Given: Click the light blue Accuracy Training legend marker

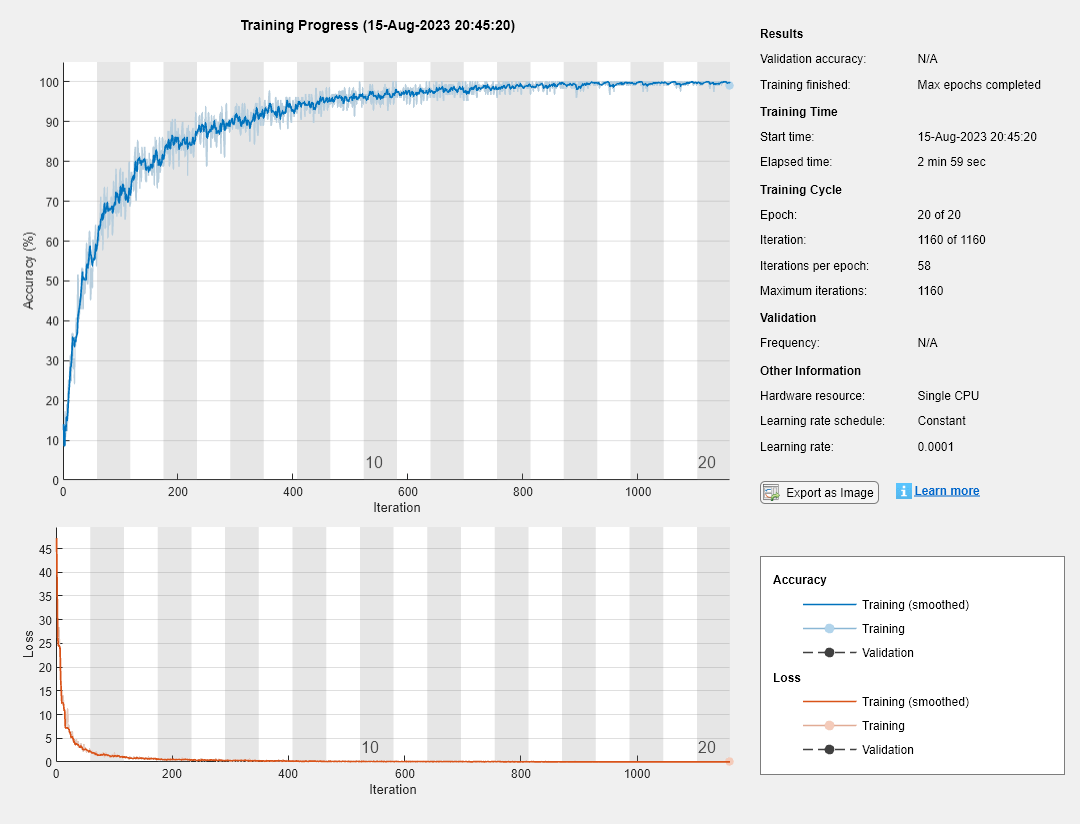Looking at the screenshot, I should (829, 629).
